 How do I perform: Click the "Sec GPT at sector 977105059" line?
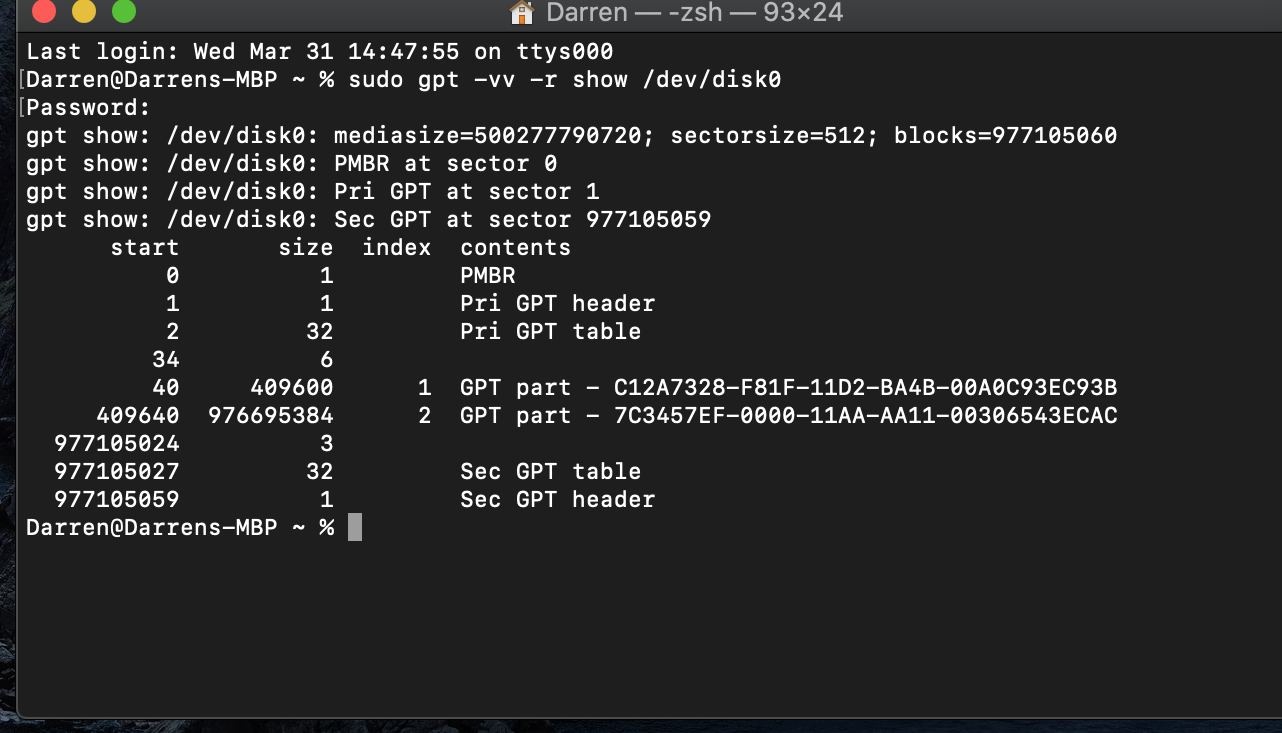tap(368, 220)
